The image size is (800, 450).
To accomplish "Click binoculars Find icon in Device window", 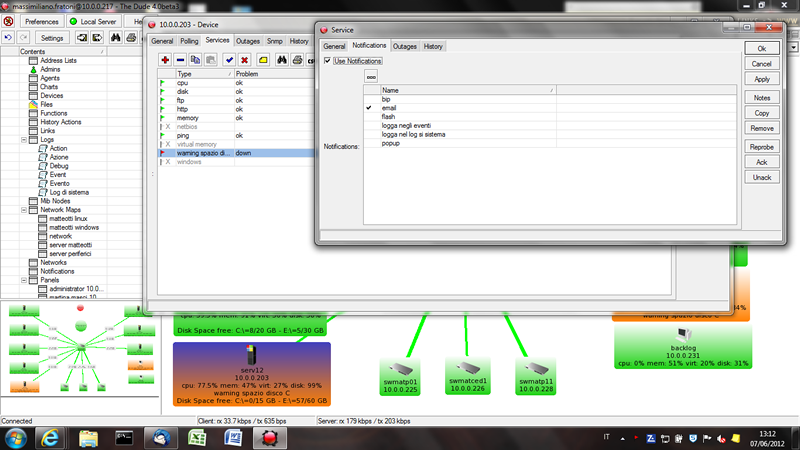I will pos(282,60).
